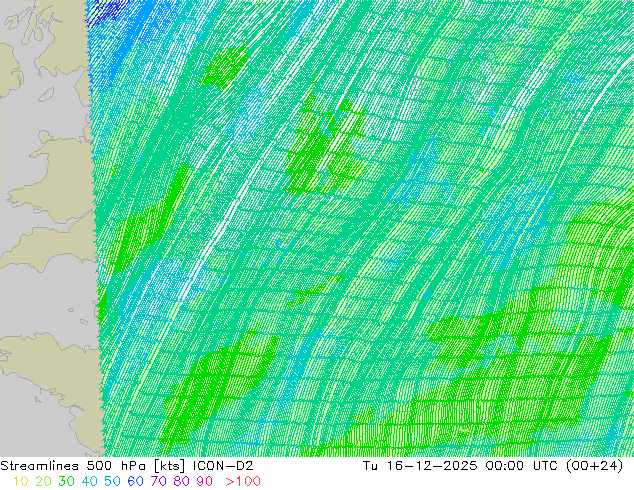
Task: Click the forecast date 'Tu 16-12-2025 00:00 UTC (00+24)'
Action: click(493, 466)
